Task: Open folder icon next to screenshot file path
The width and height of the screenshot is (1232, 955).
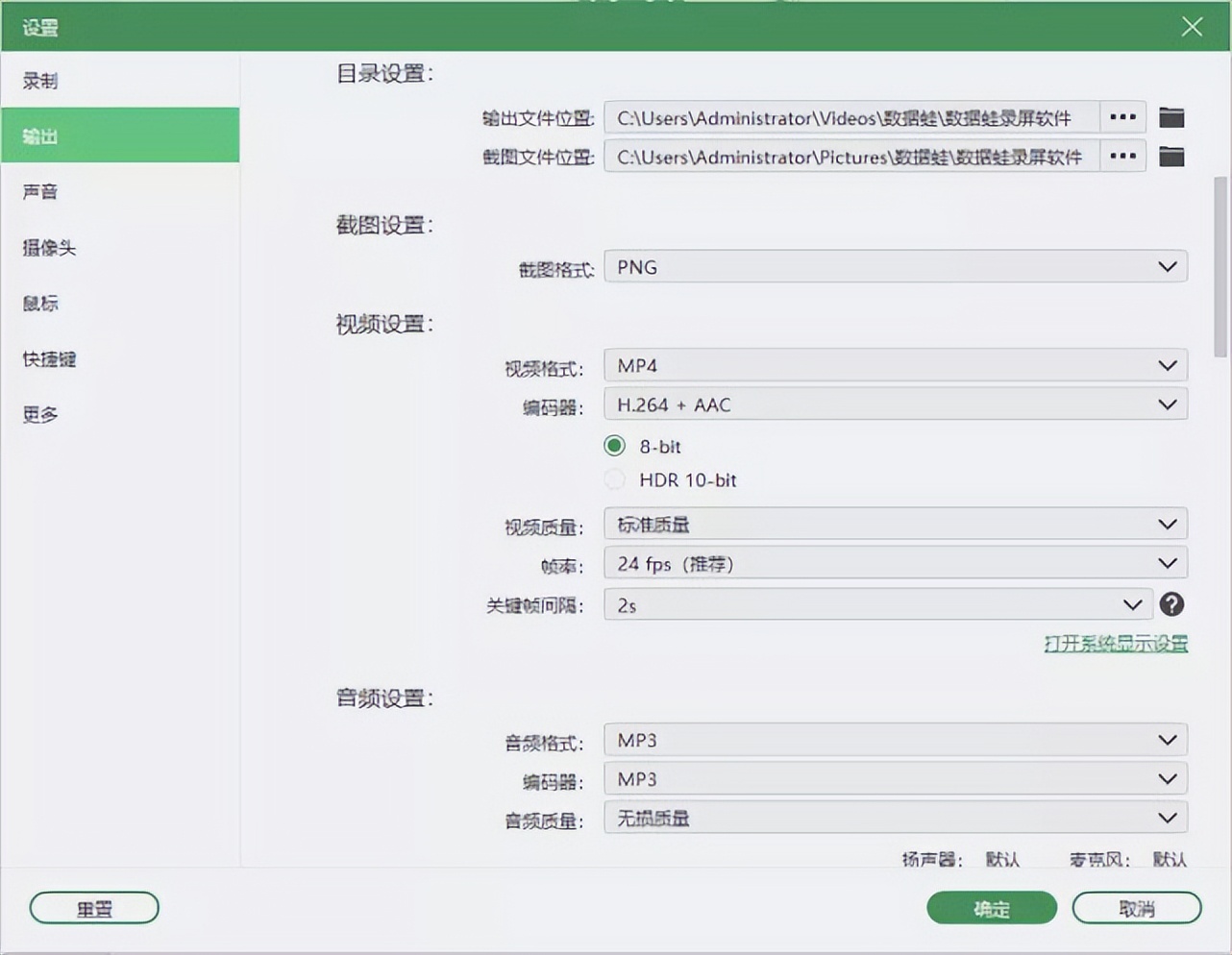Action: point(1171,156)
